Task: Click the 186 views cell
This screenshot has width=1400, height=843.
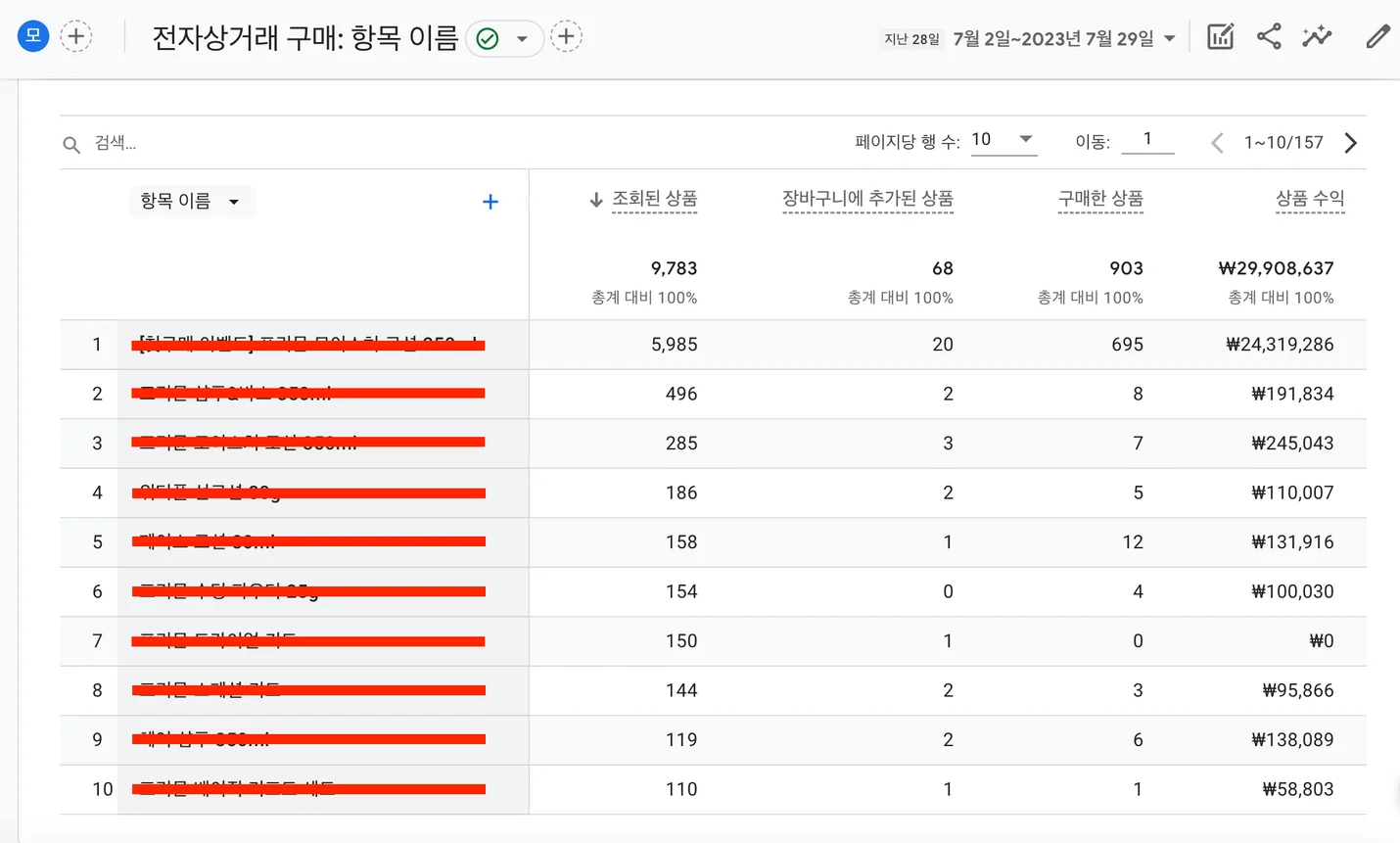Action: point(681,492)
